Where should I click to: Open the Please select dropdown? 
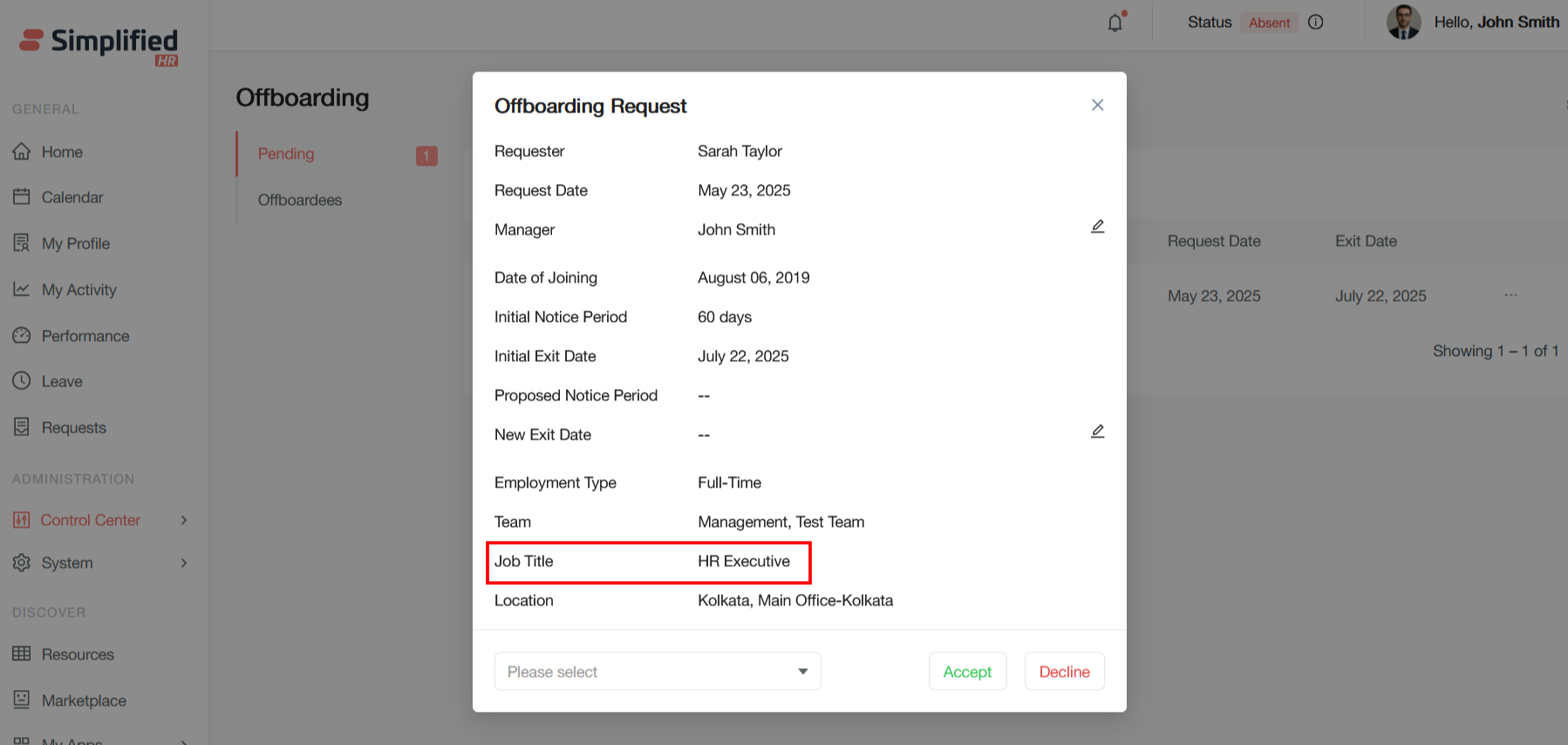click(x=658, y=672)
